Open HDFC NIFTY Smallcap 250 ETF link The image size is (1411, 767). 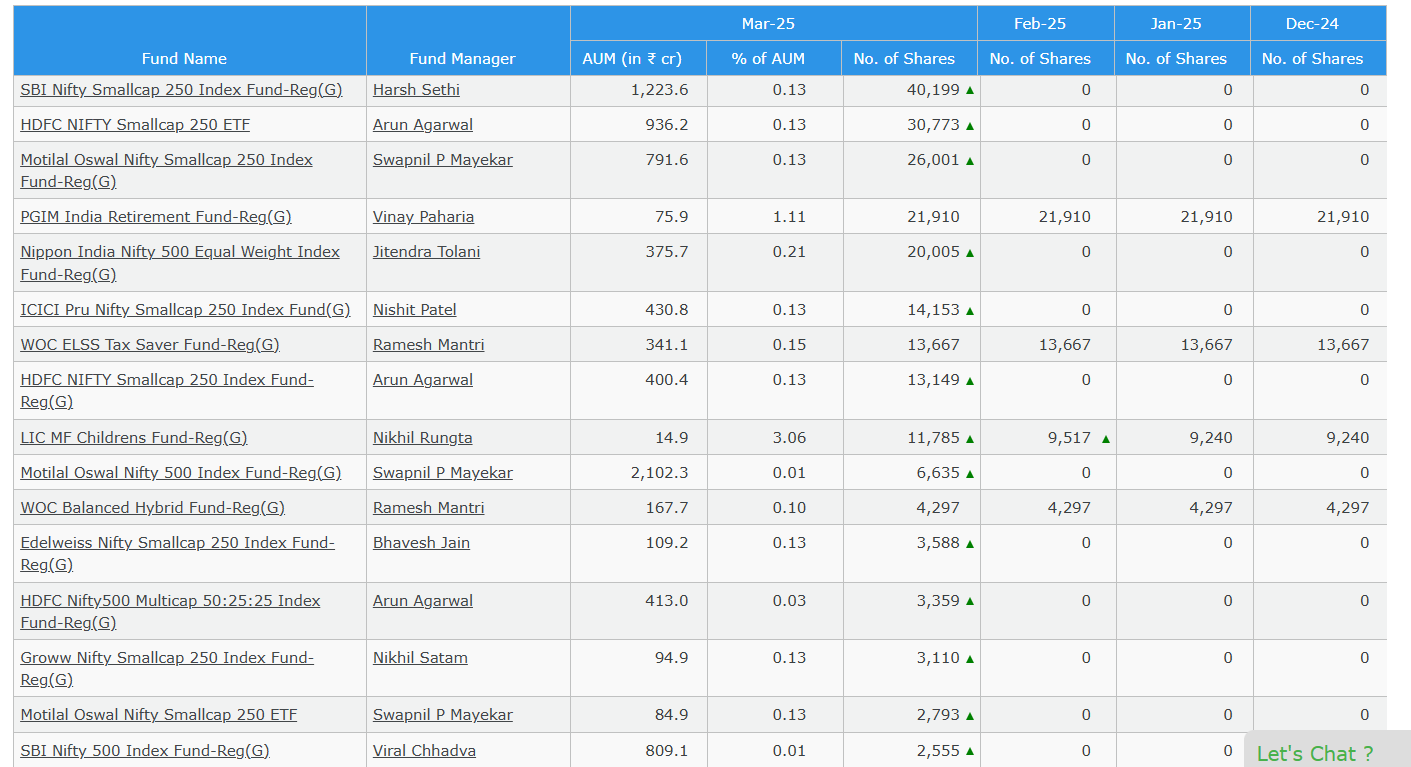[135, 125]
